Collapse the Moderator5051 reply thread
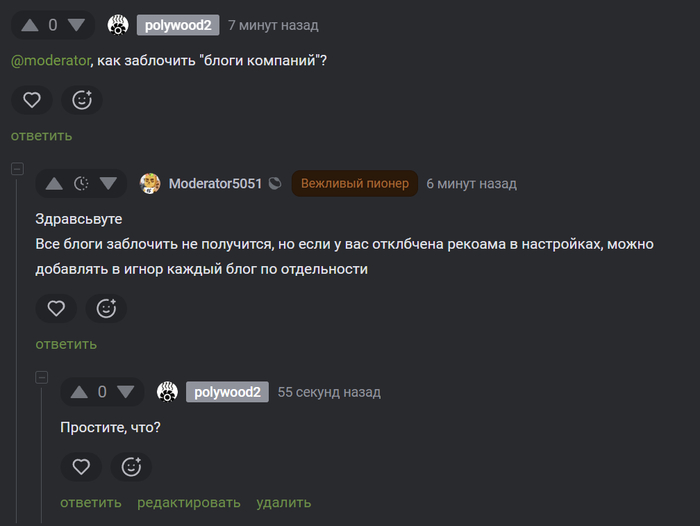 (x=17, y=169)
